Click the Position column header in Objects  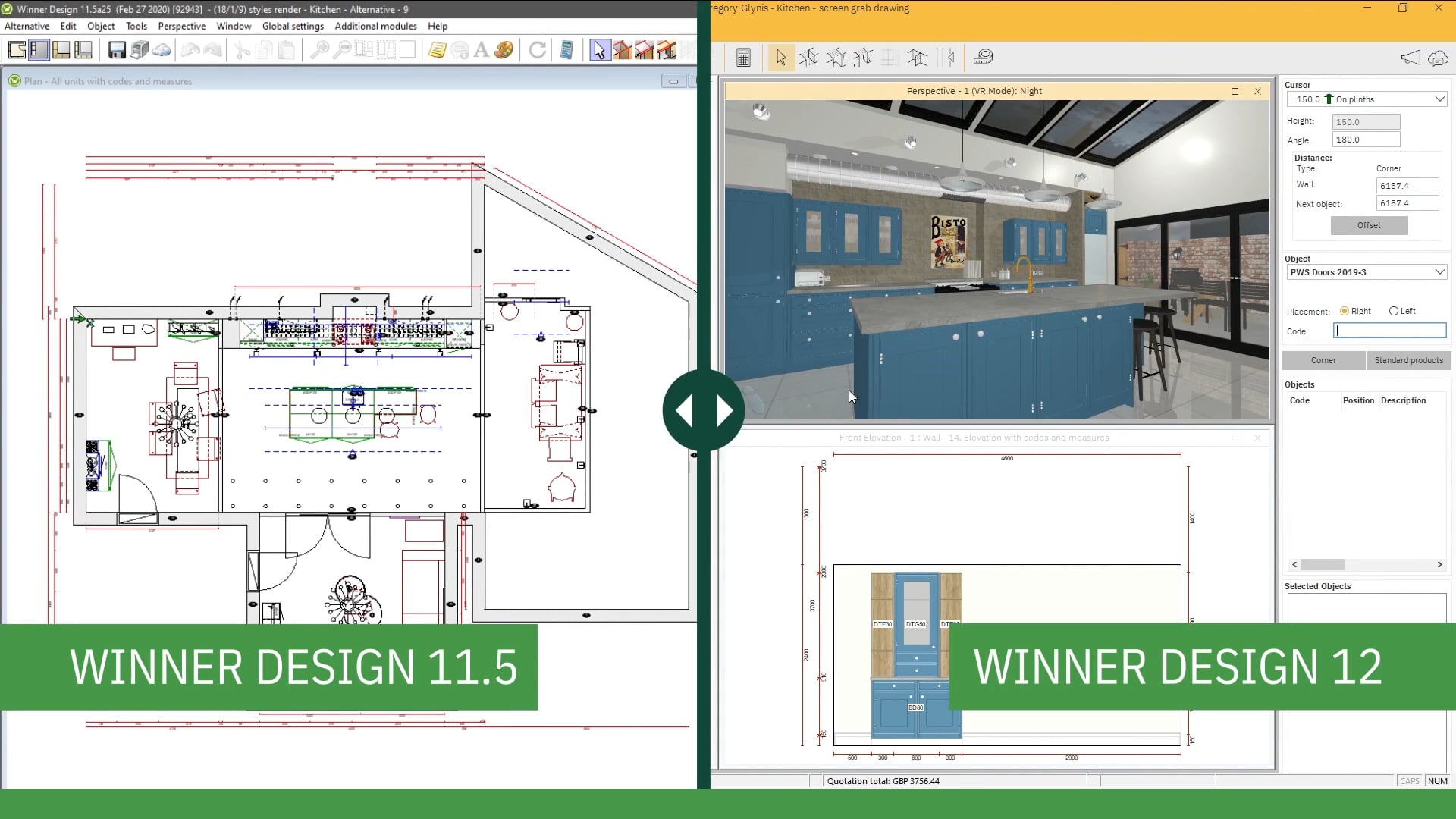tap(1358, 400)
